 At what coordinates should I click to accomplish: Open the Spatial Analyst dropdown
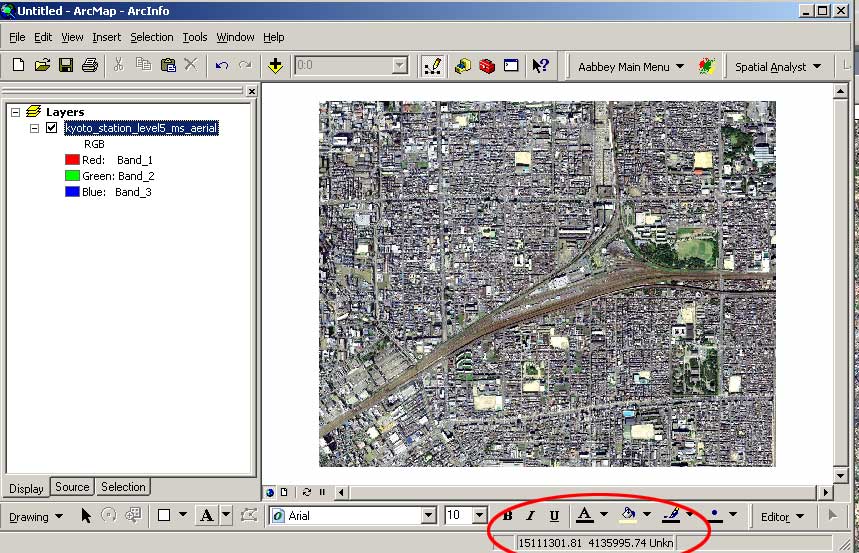pyautogui.click(x=778, y=67)
